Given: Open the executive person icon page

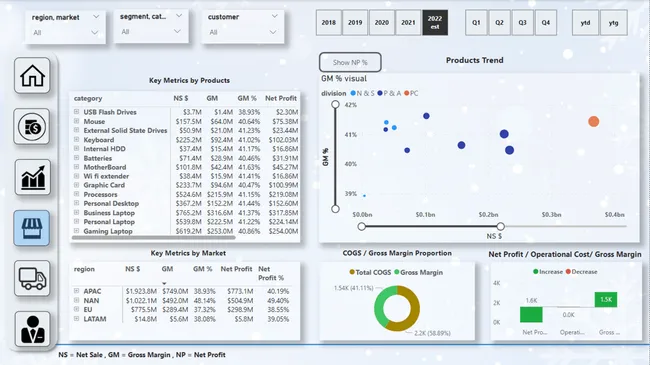Looking at the screenshot, I should pos(32,329).
